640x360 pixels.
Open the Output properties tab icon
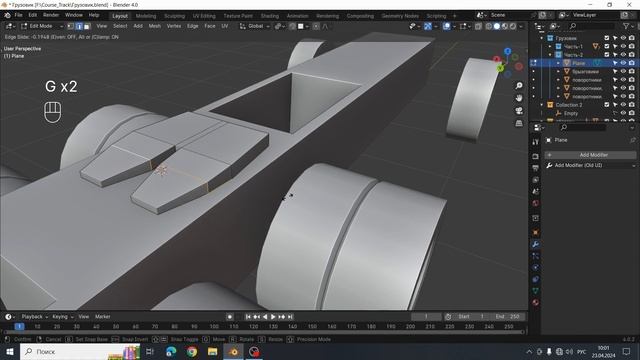(x=536, y=168)
